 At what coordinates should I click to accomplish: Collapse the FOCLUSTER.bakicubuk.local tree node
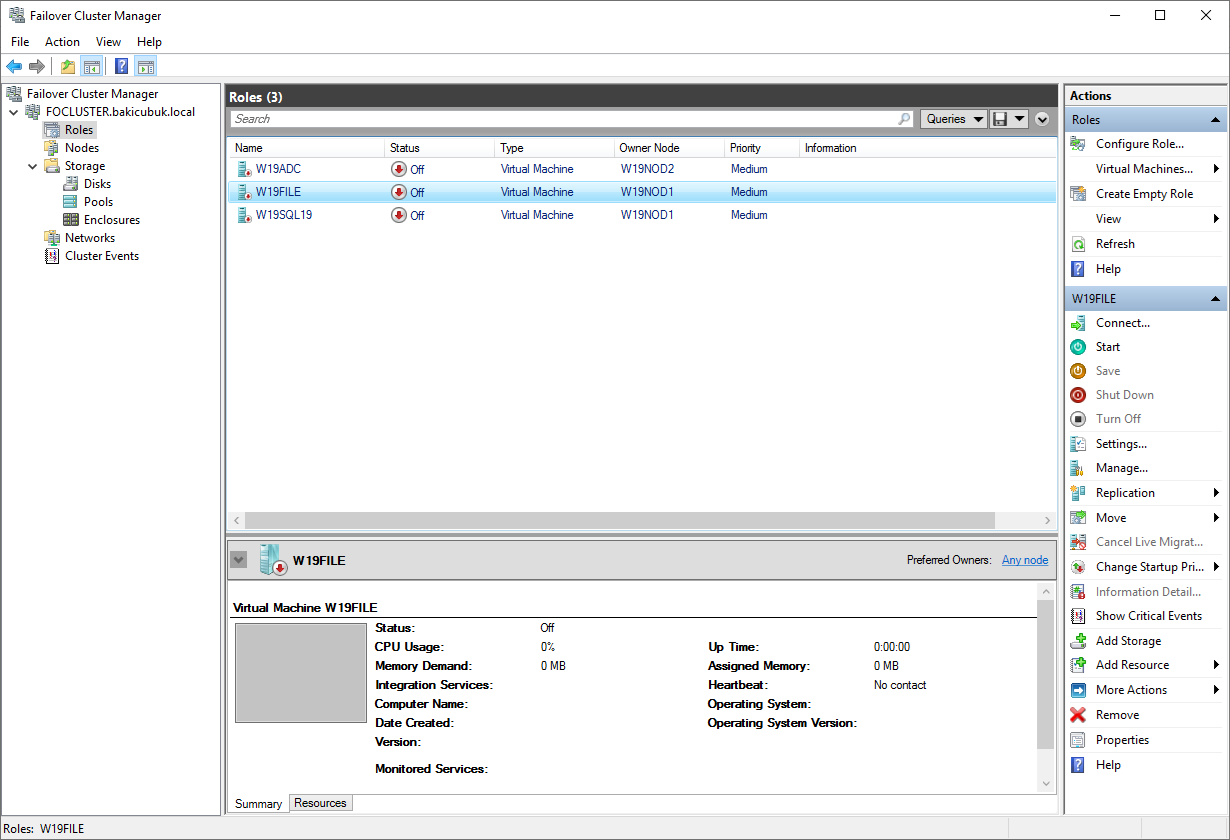[x=14, y=112]
